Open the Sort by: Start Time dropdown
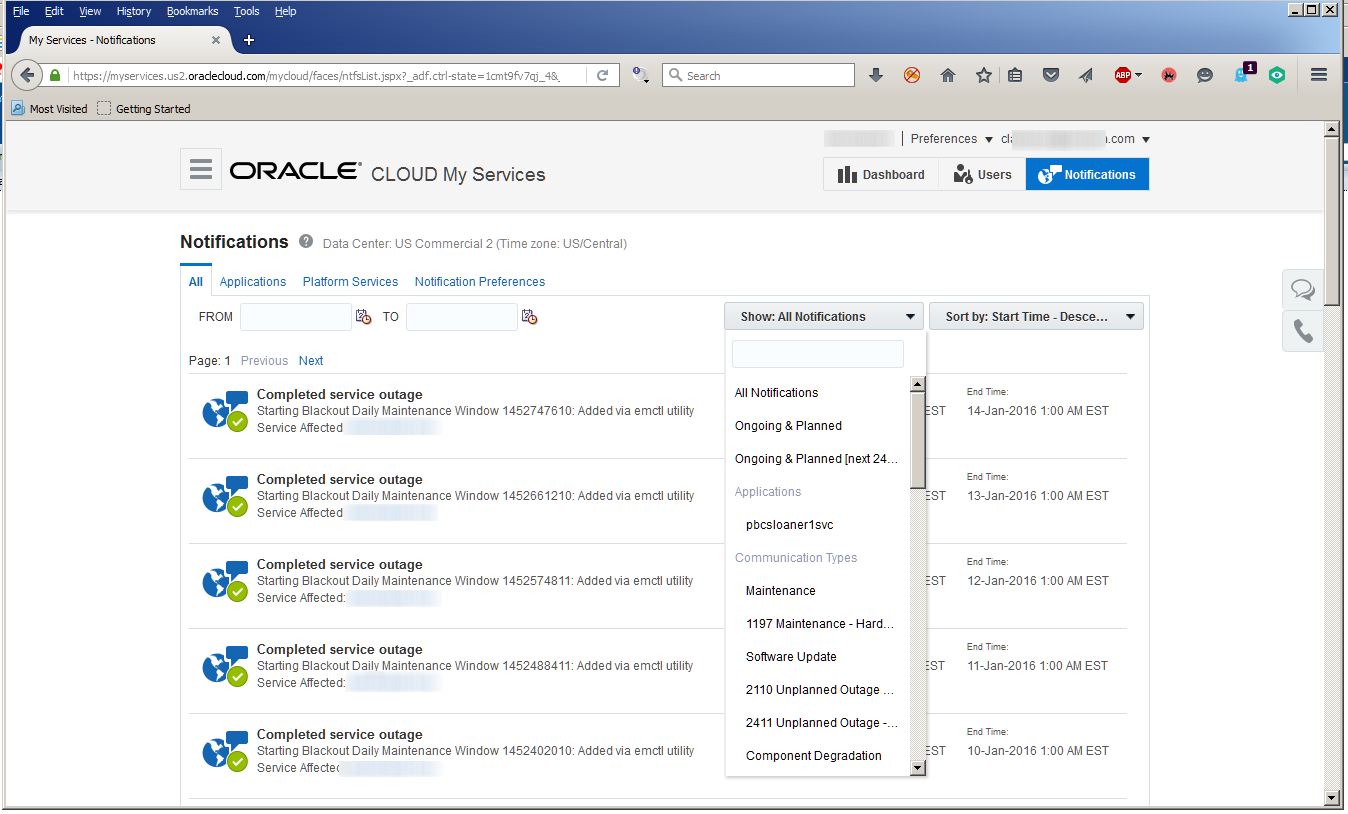 tap(1036, 317)
